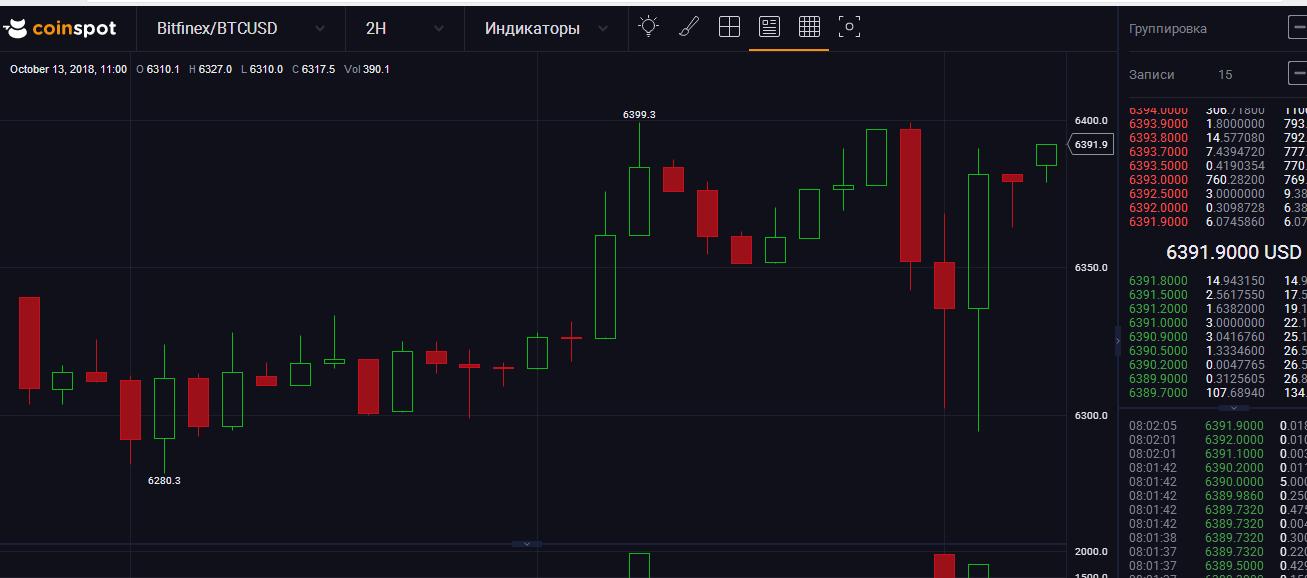The image size is (1307, 578).
Task: Toggle the chart grid icon
Action: [x=809, y=27]
